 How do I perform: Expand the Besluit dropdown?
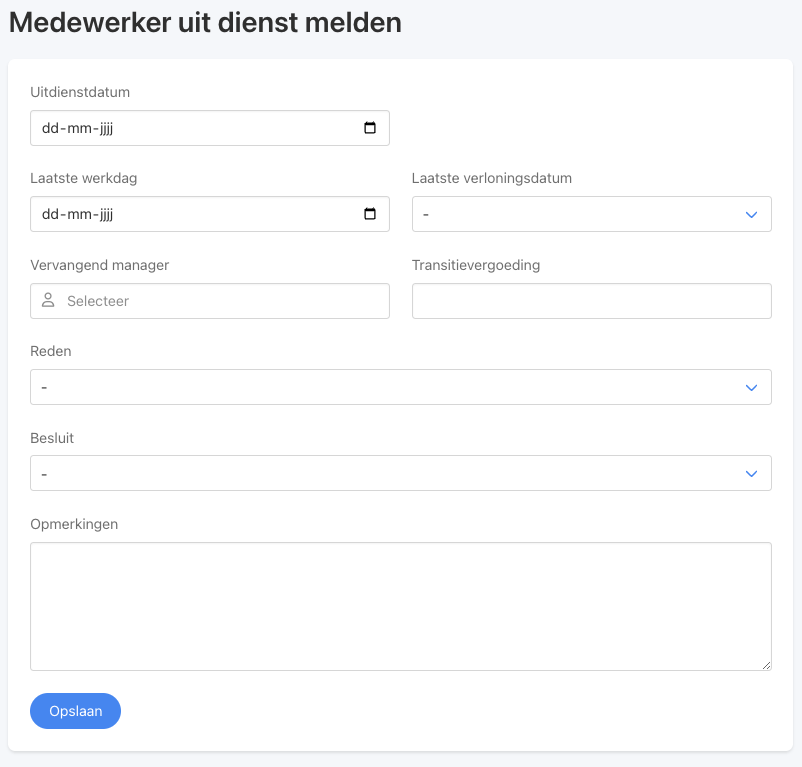coord(400,473)
